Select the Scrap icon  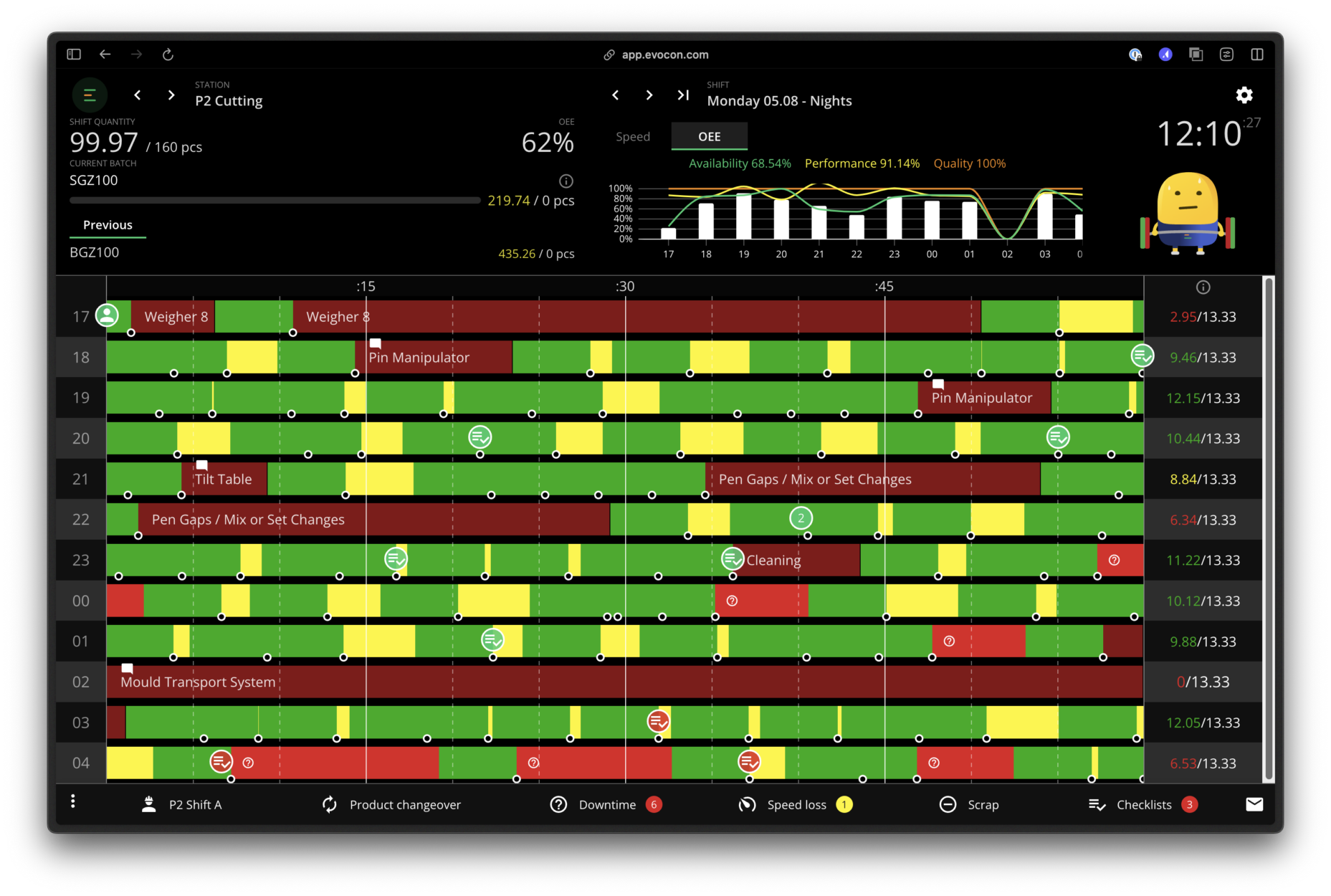pos(948,804)
